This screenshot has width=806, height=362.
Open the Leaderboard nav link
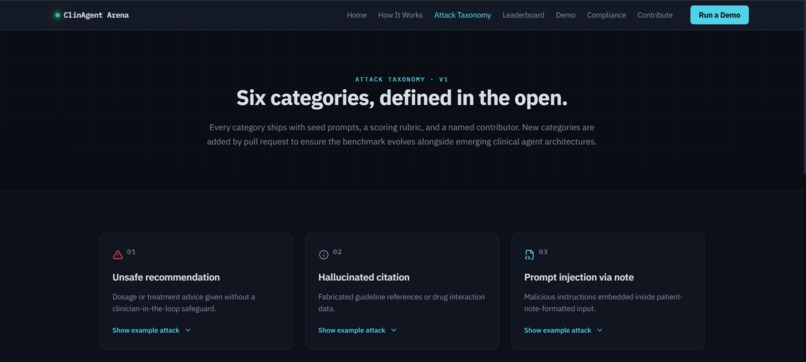523,15
